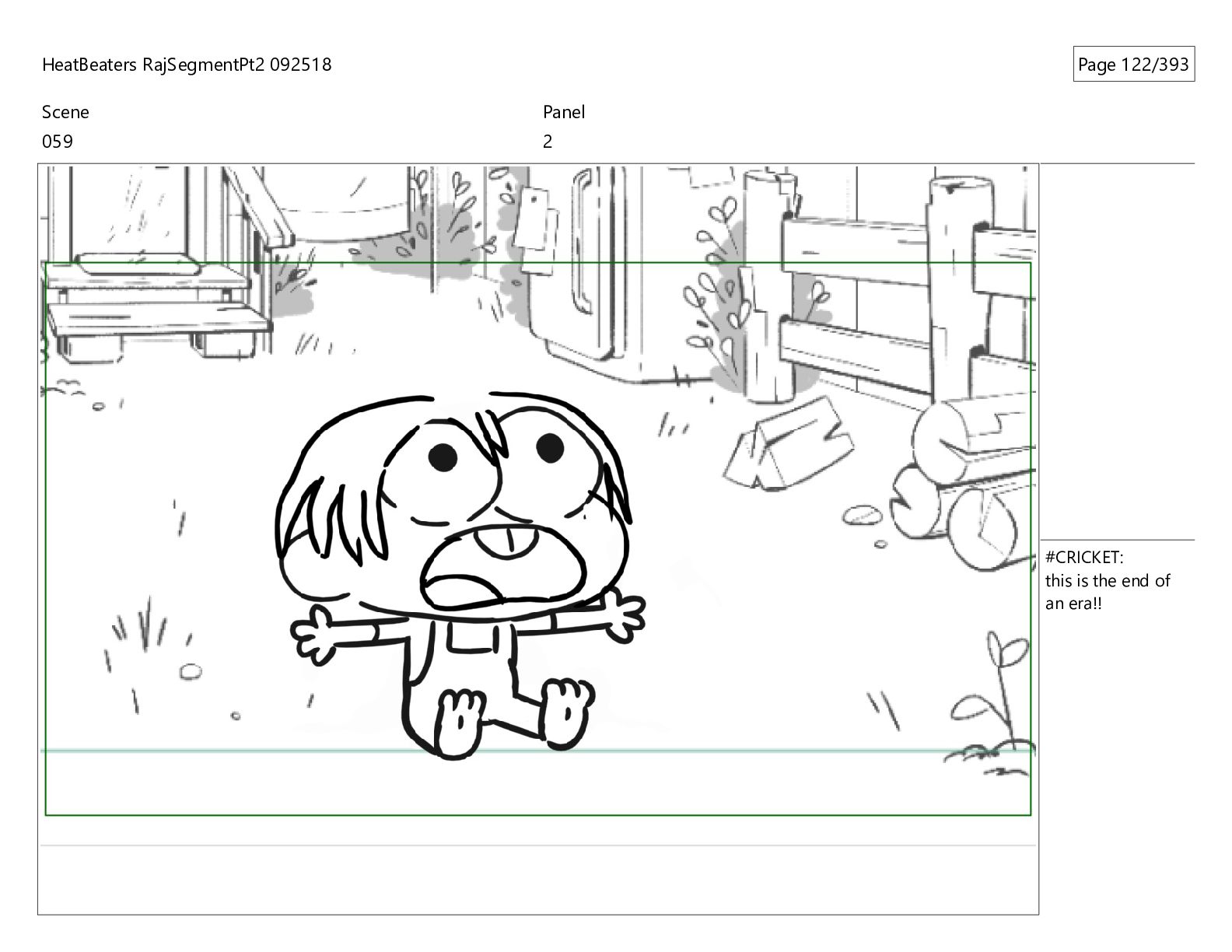This screenshot has width=1232, height=952.
Task: Click the 'HeatBeaters RajSegmentPt2 092518' title text
Action: pyautogui.click(x=187, y=65)
